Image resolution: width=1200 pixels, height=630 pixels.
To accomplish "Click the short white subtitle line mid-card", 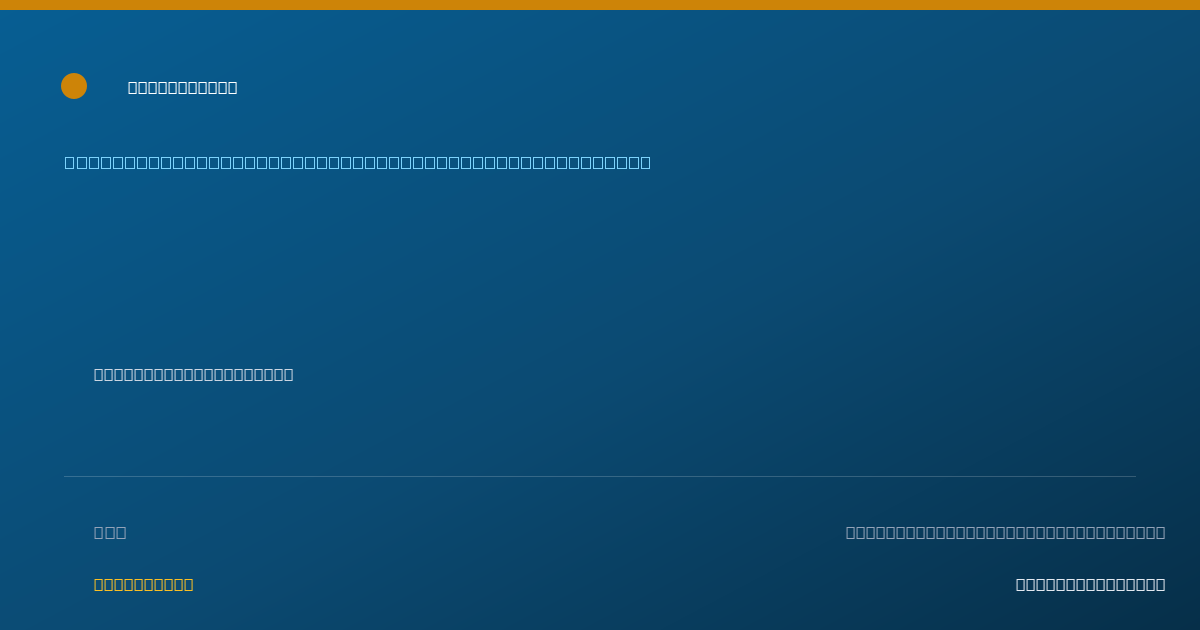I will coord(194,375).
